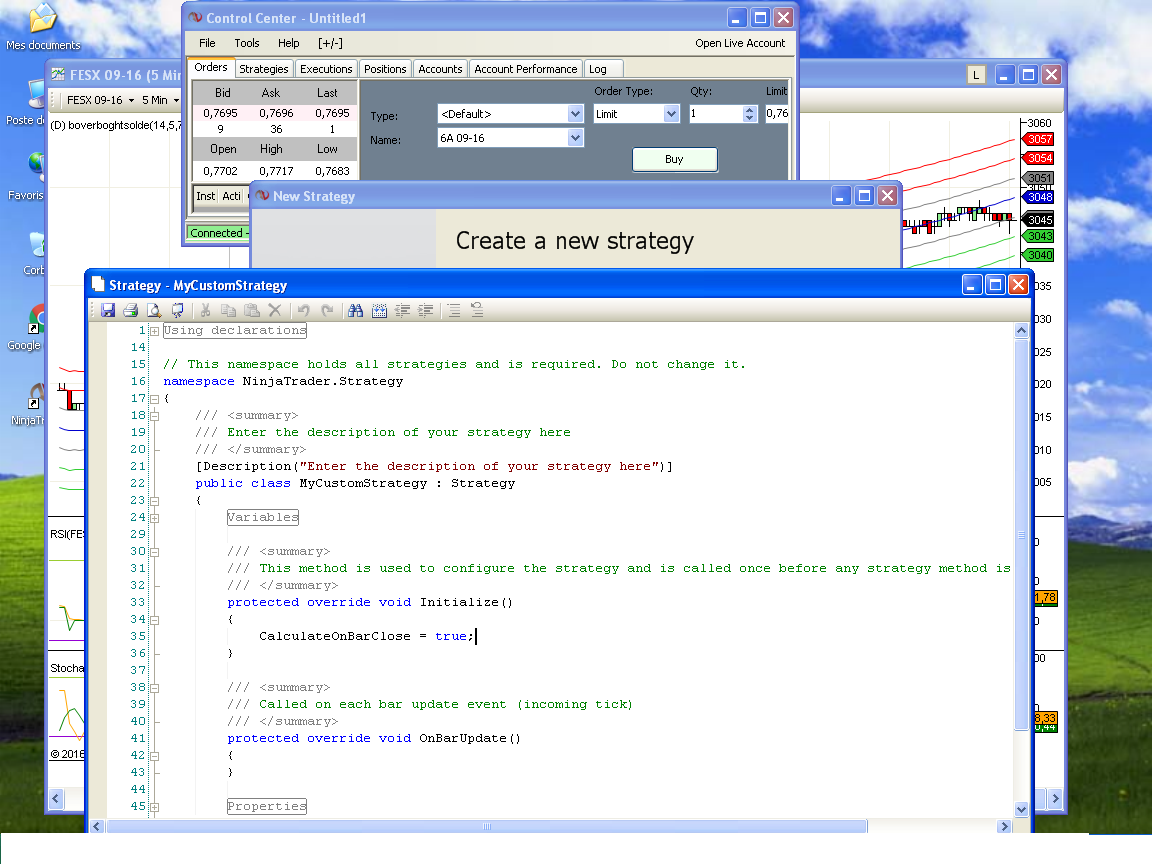Switch to the Positions tab
Screen dimensions: 1152x864
pos(385,69)
